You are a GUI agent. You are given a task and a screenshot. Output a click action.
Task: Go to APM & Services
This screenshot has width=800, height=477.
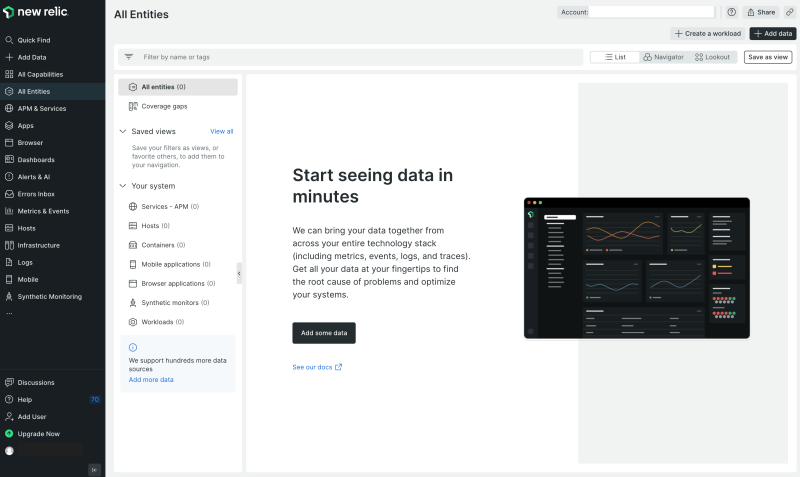coord(41,109)
